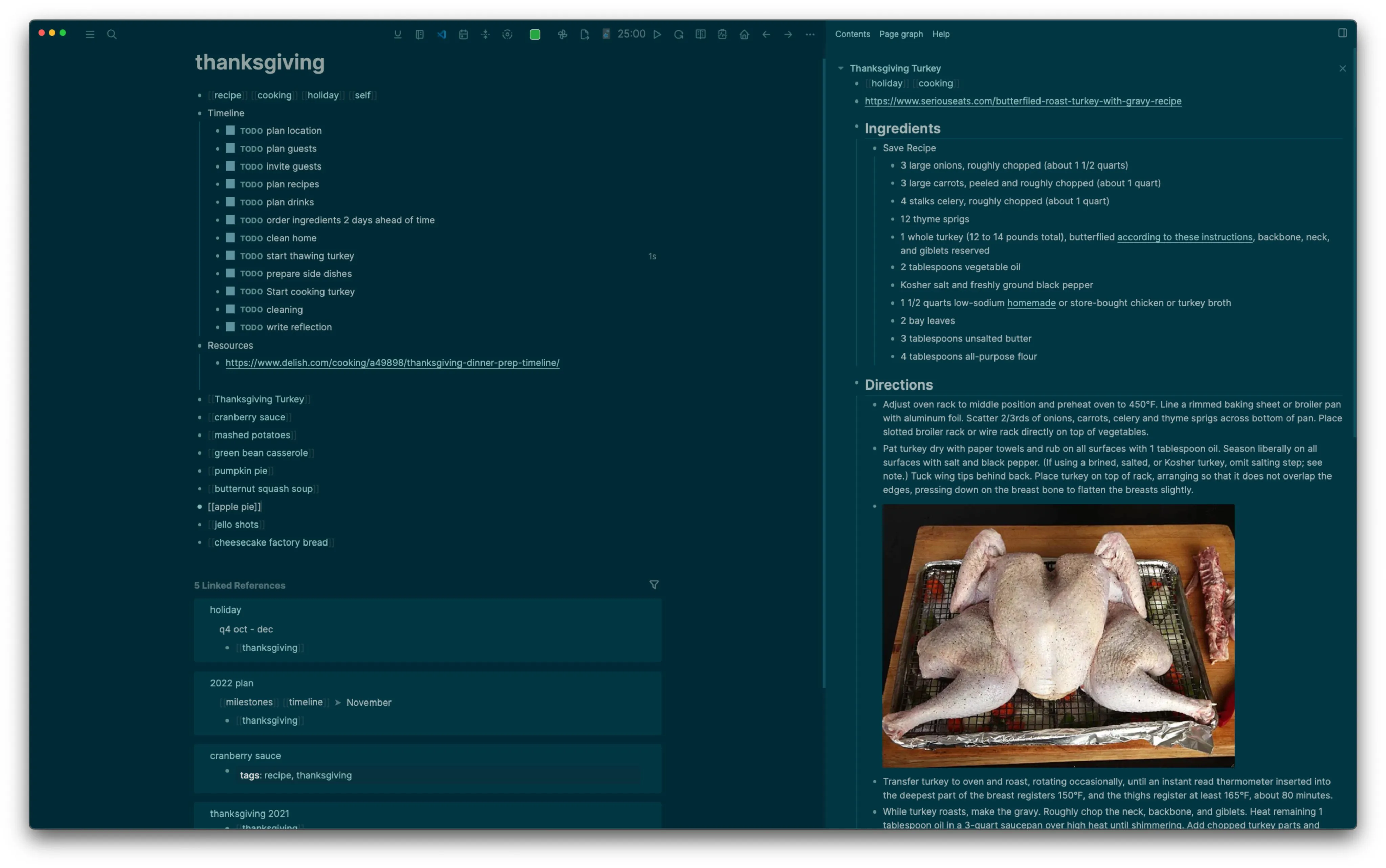Click the calendar toolbar icon

pos(463,35)
